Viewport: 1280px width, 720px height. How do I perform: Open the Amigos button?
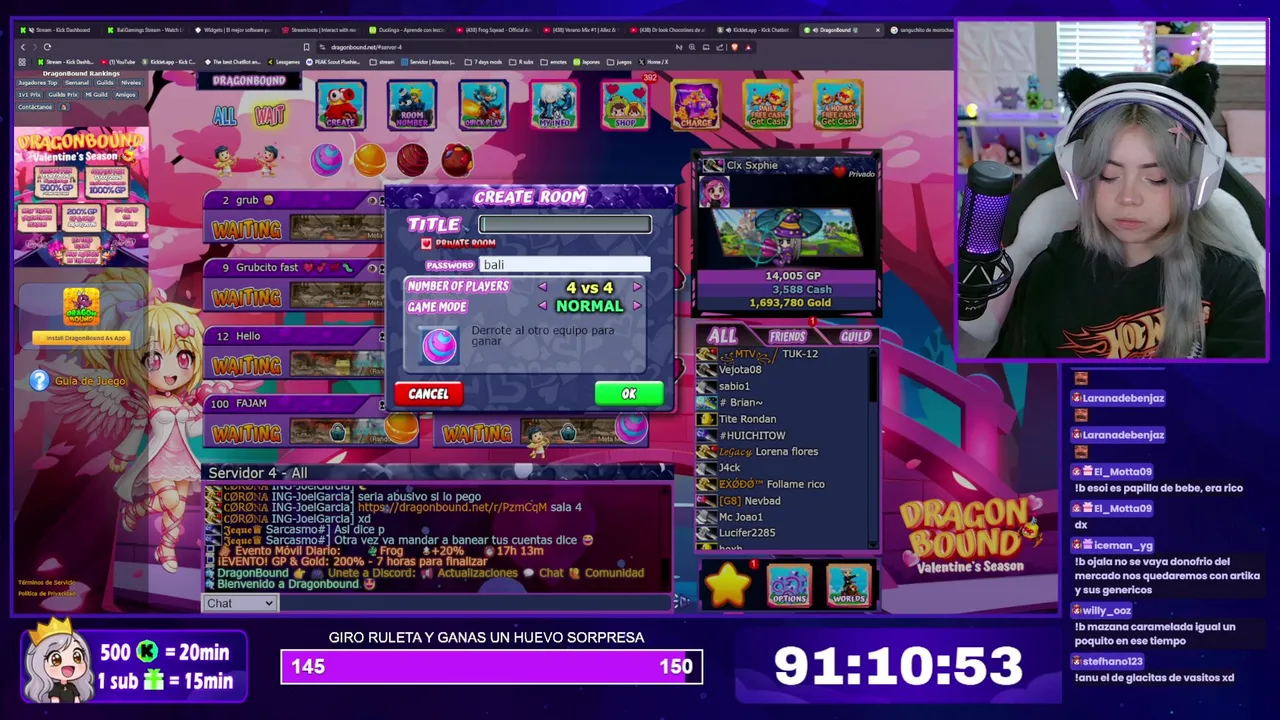[x=125, y=94]
